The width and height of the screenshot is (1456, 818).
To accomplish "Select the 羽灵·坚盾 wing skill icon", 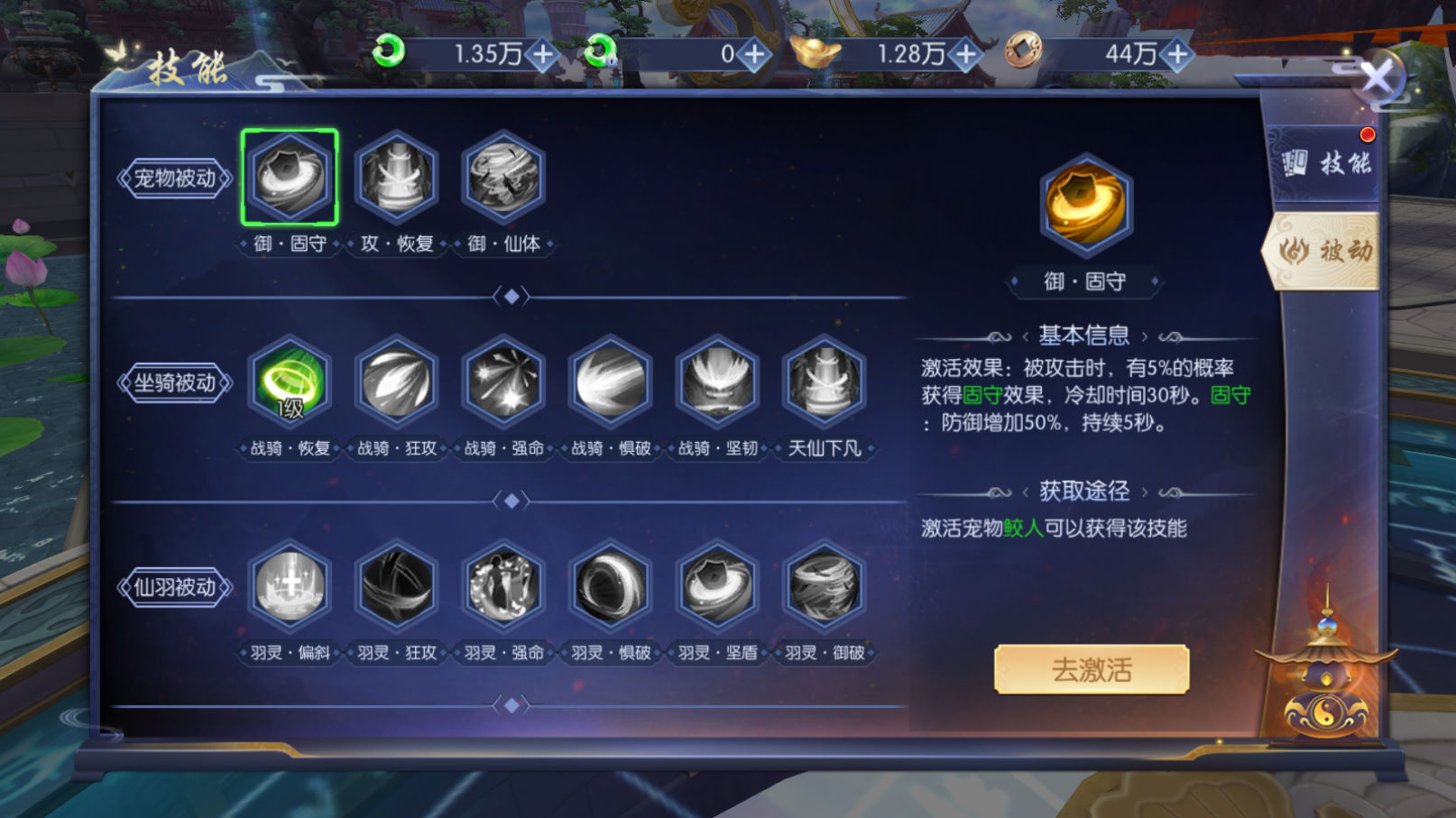I will 717,587.
